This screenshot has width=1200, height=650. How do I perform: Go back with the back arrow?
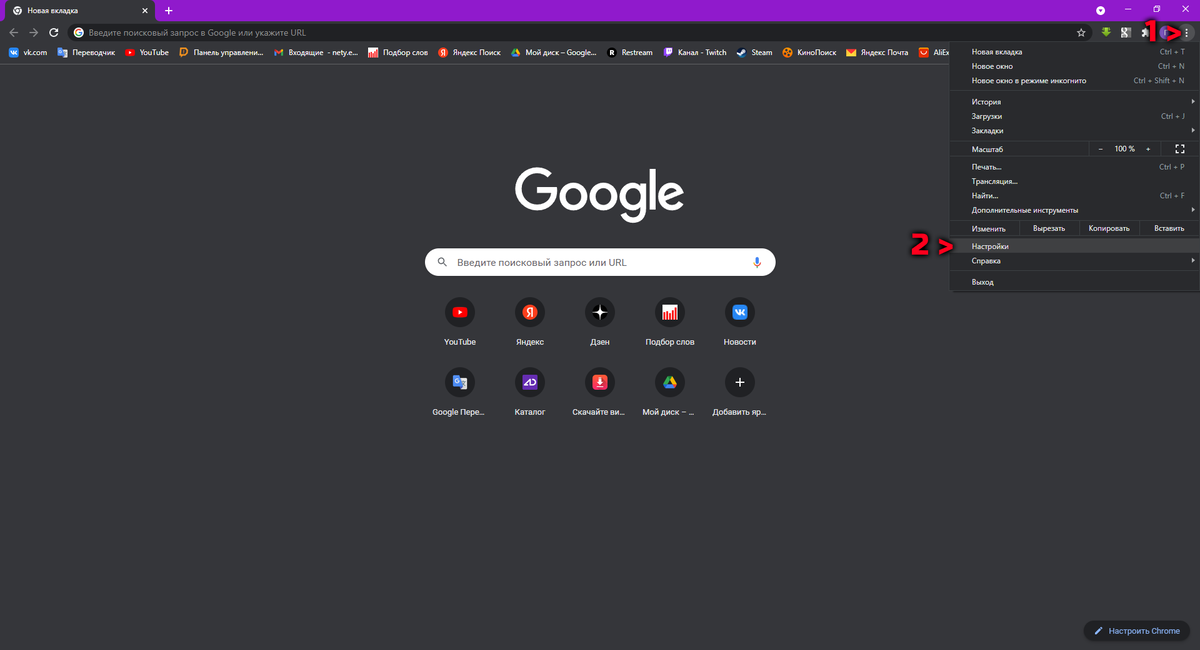click(14, 33)
